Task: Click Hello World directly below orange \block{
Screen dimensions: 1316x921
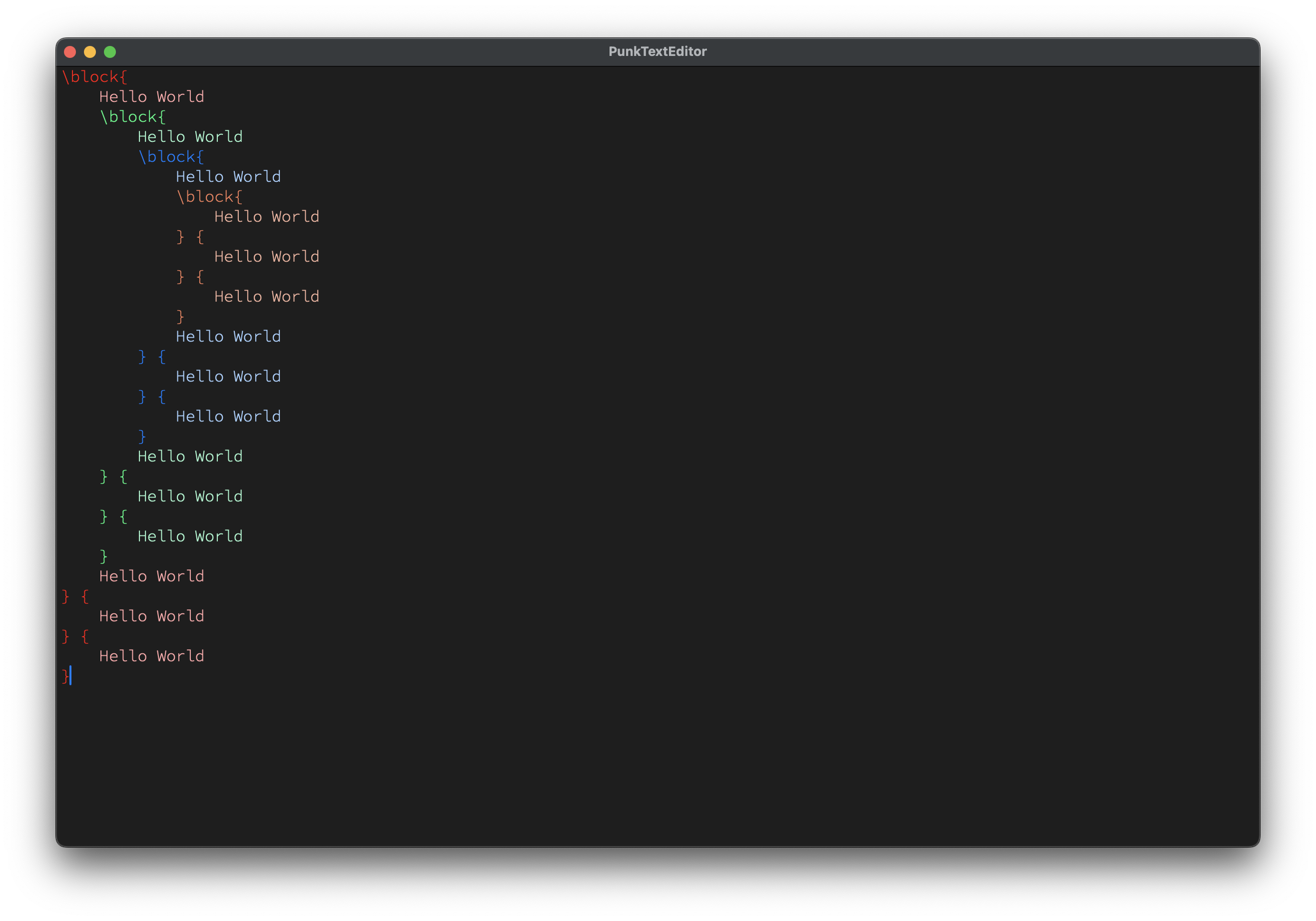Action: 266,217
